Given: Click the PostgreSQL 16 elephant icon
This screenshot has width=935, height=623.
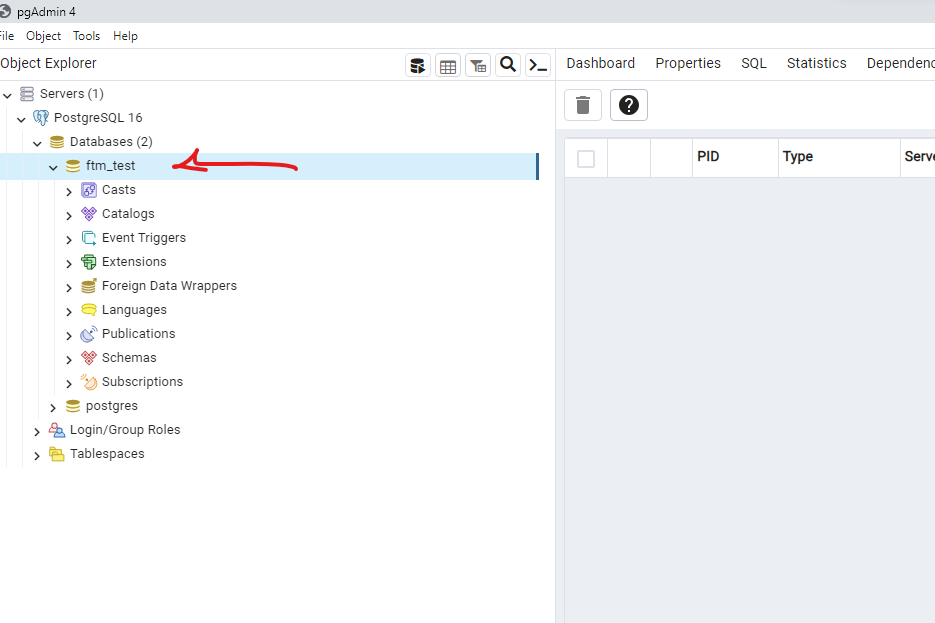Looking at the screenshot, I should [41, 117].
